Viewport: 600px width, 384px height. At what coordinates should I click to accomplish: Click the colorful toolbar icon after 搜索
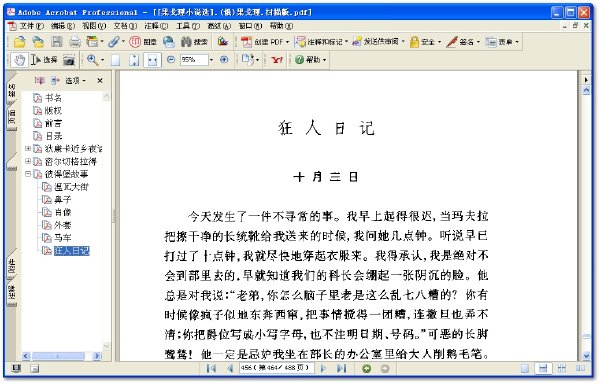(x=223, y=41)
